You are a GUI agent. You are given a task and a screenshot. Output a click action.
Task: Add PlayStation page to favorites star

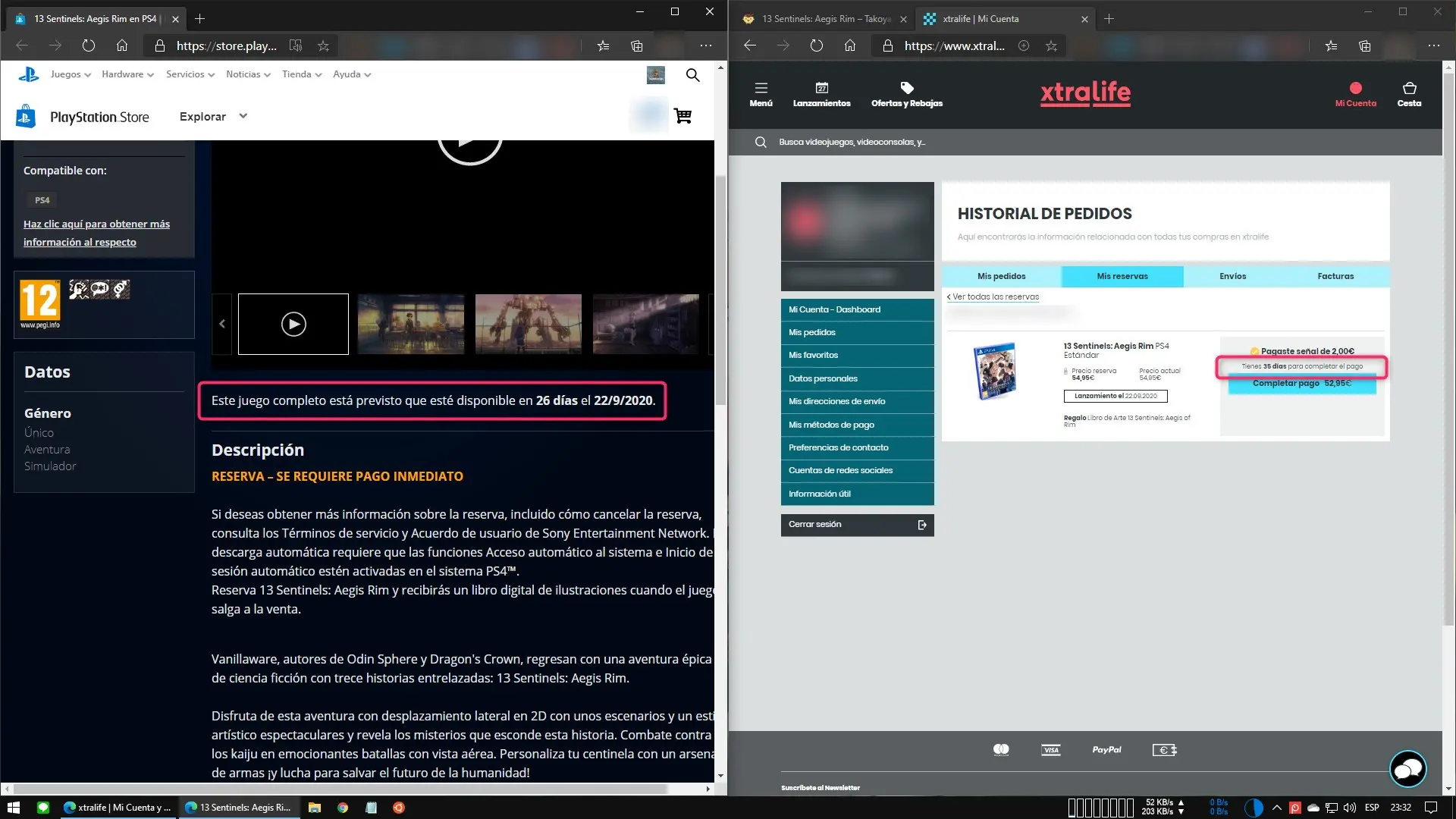click(x=323, y=45)
